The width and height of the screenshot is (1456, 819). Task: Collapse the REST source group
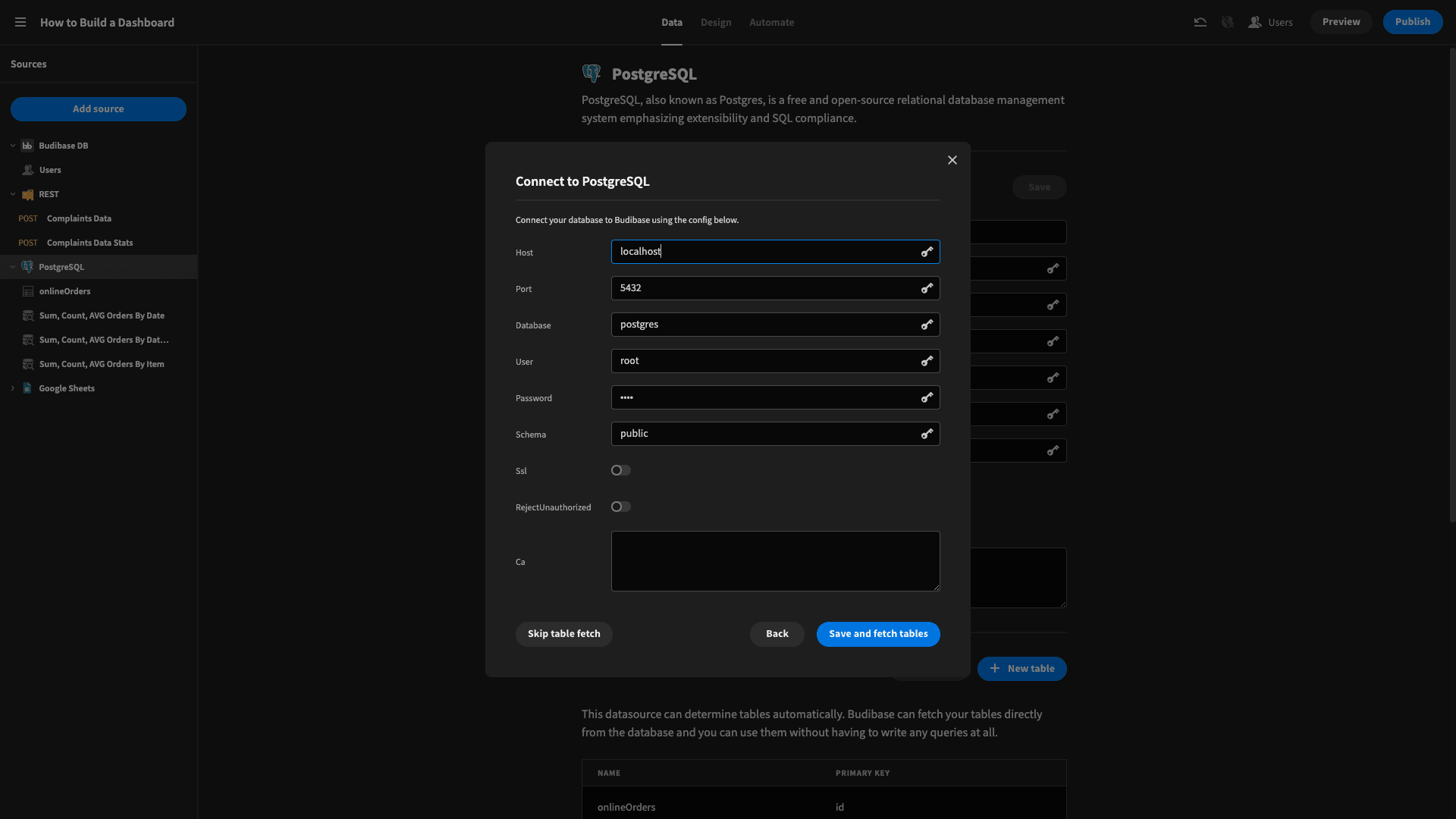(13, 194)
